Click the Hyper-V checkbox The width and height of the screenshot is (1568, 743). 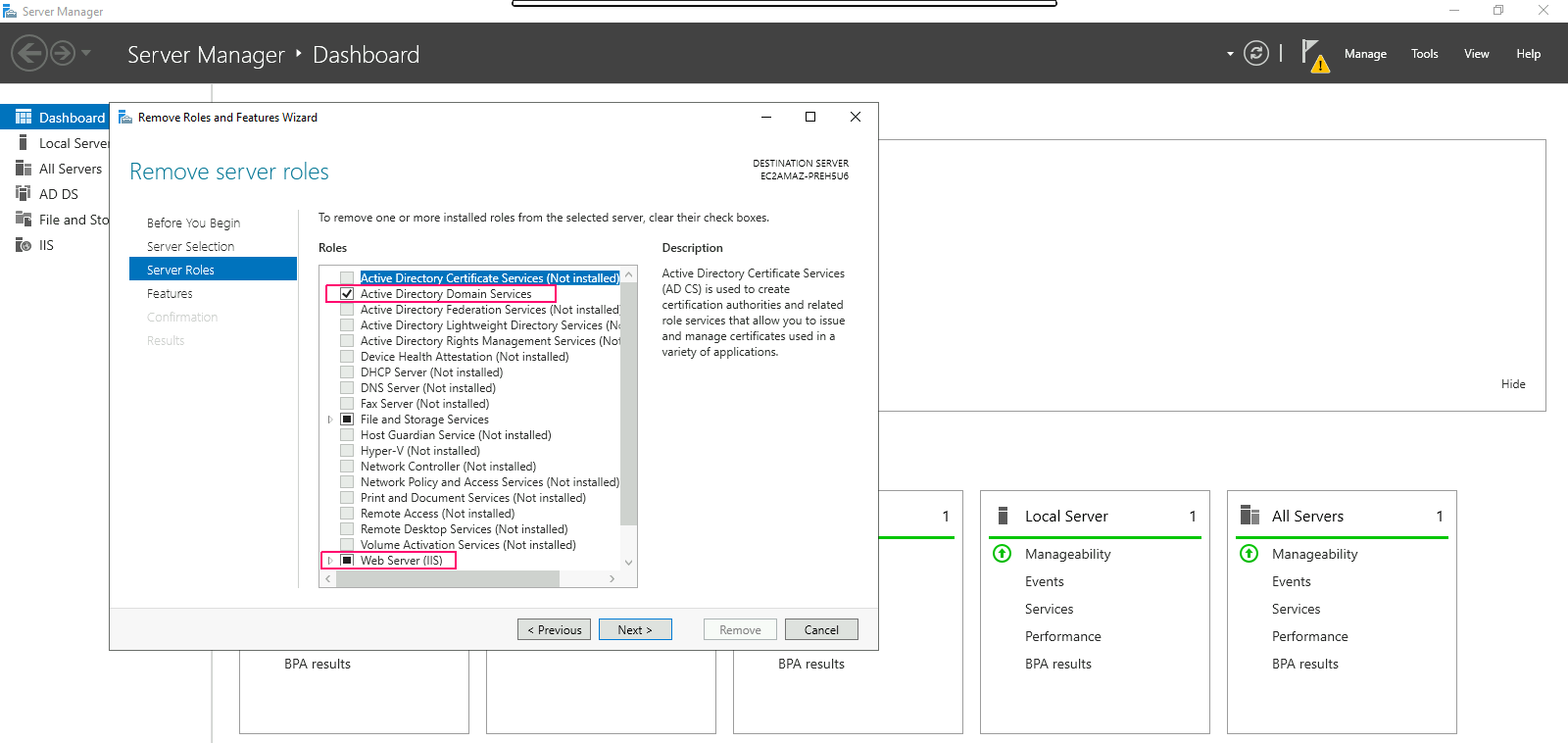[x=347, y=450]
